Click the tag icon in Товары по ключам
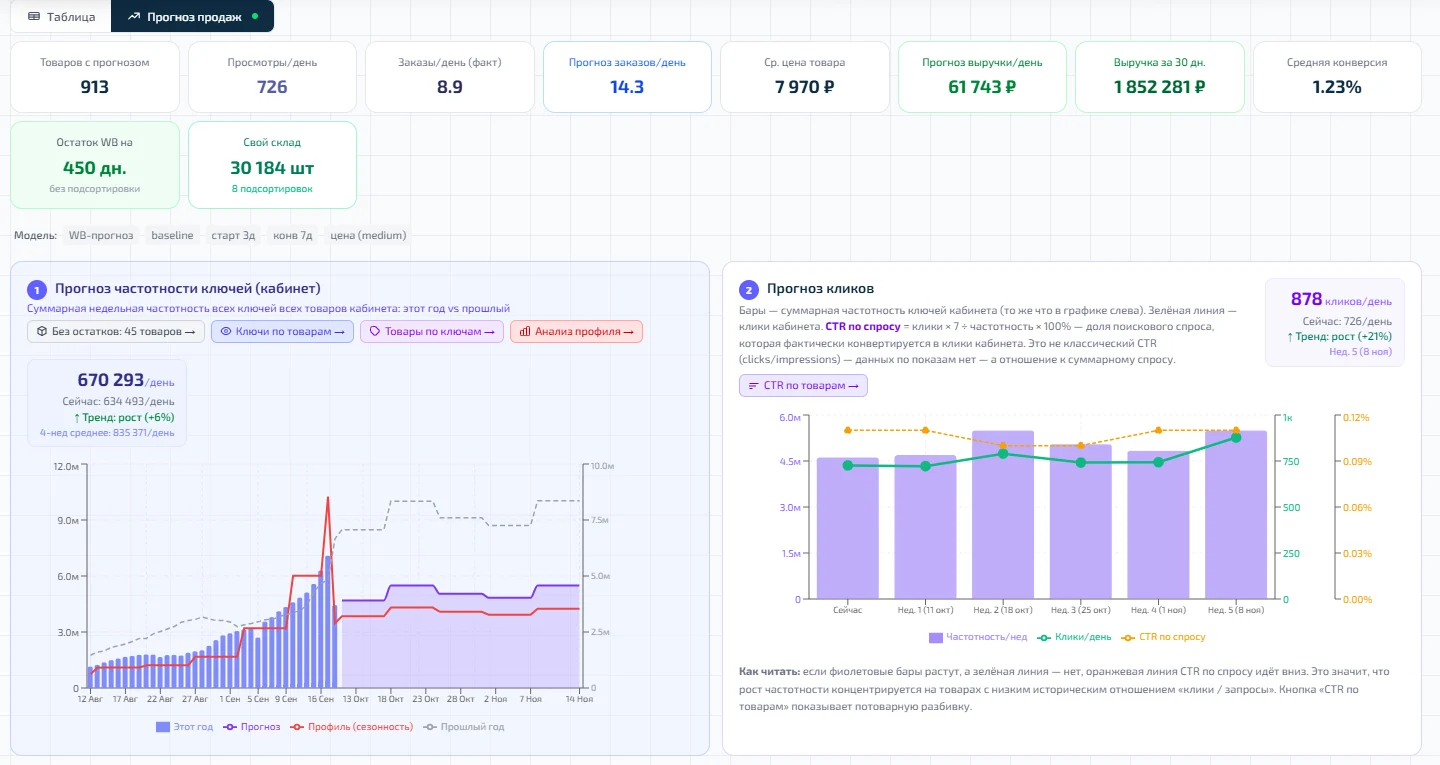This screenshot has height=765, width=1440. (375, 331)
